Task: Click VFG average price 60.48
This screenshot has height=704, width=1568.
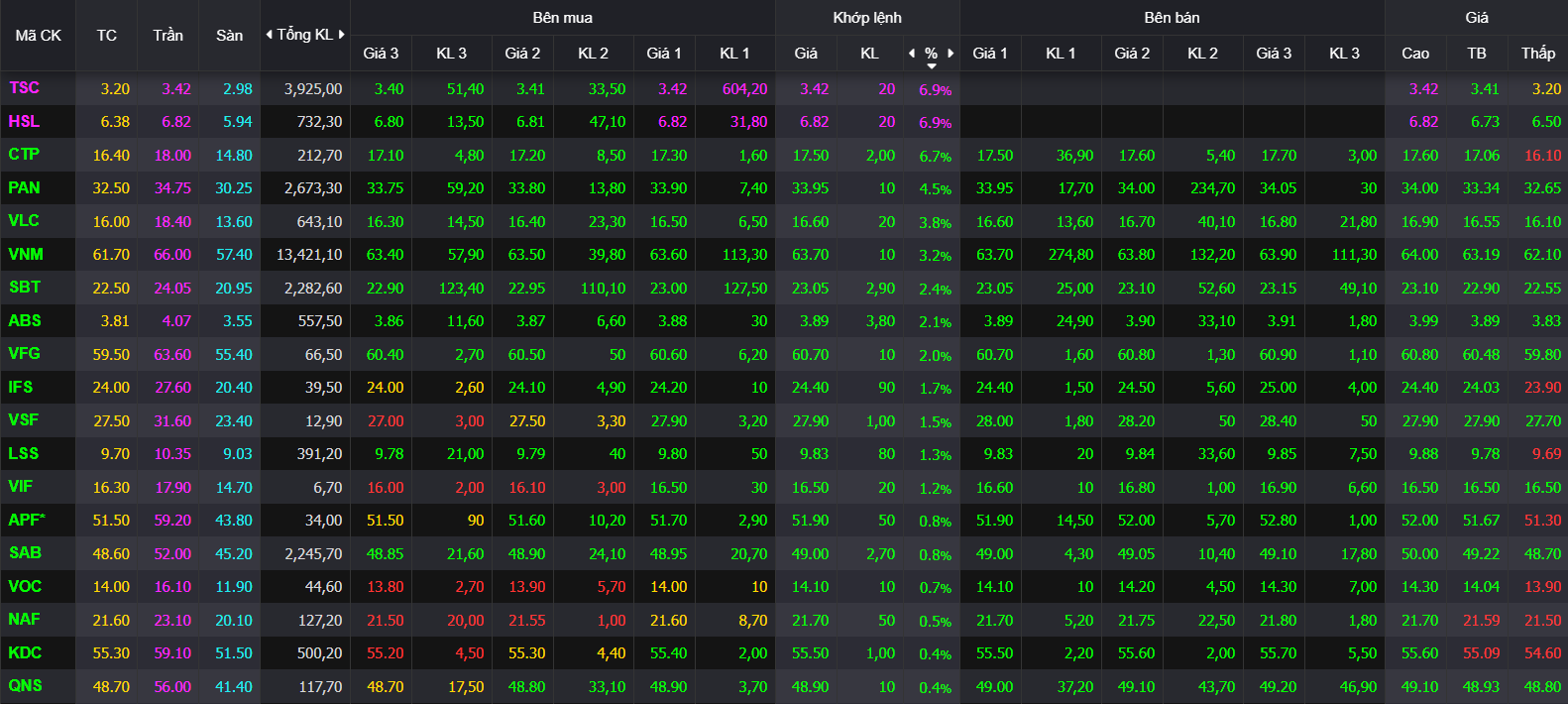Action: tap(1482, 355)
